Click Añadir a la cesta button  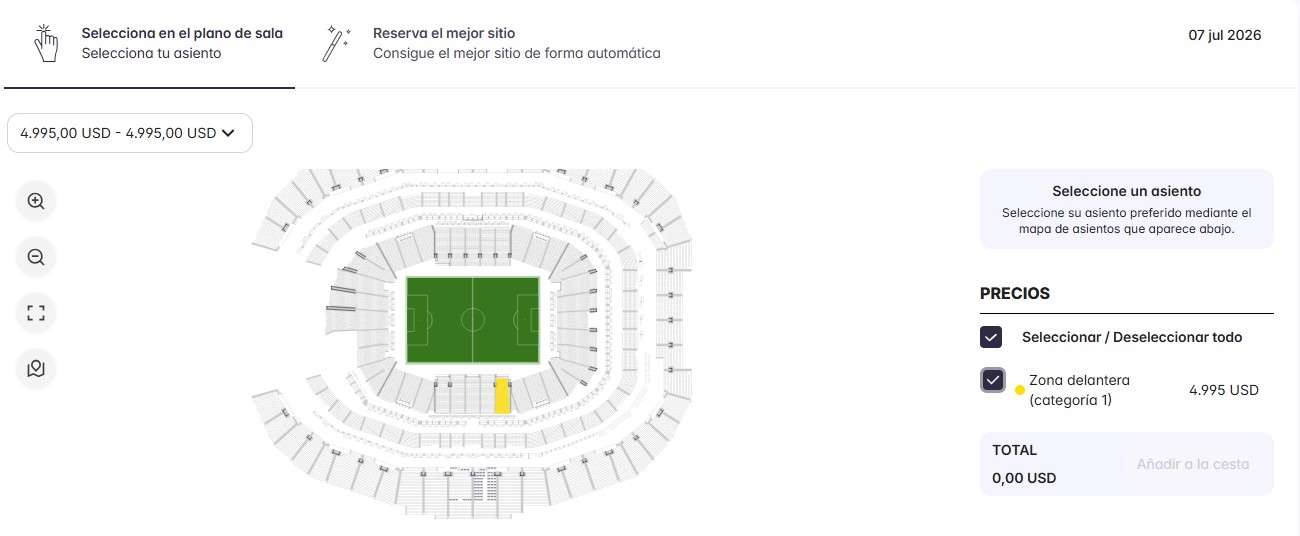[1193, 464]
